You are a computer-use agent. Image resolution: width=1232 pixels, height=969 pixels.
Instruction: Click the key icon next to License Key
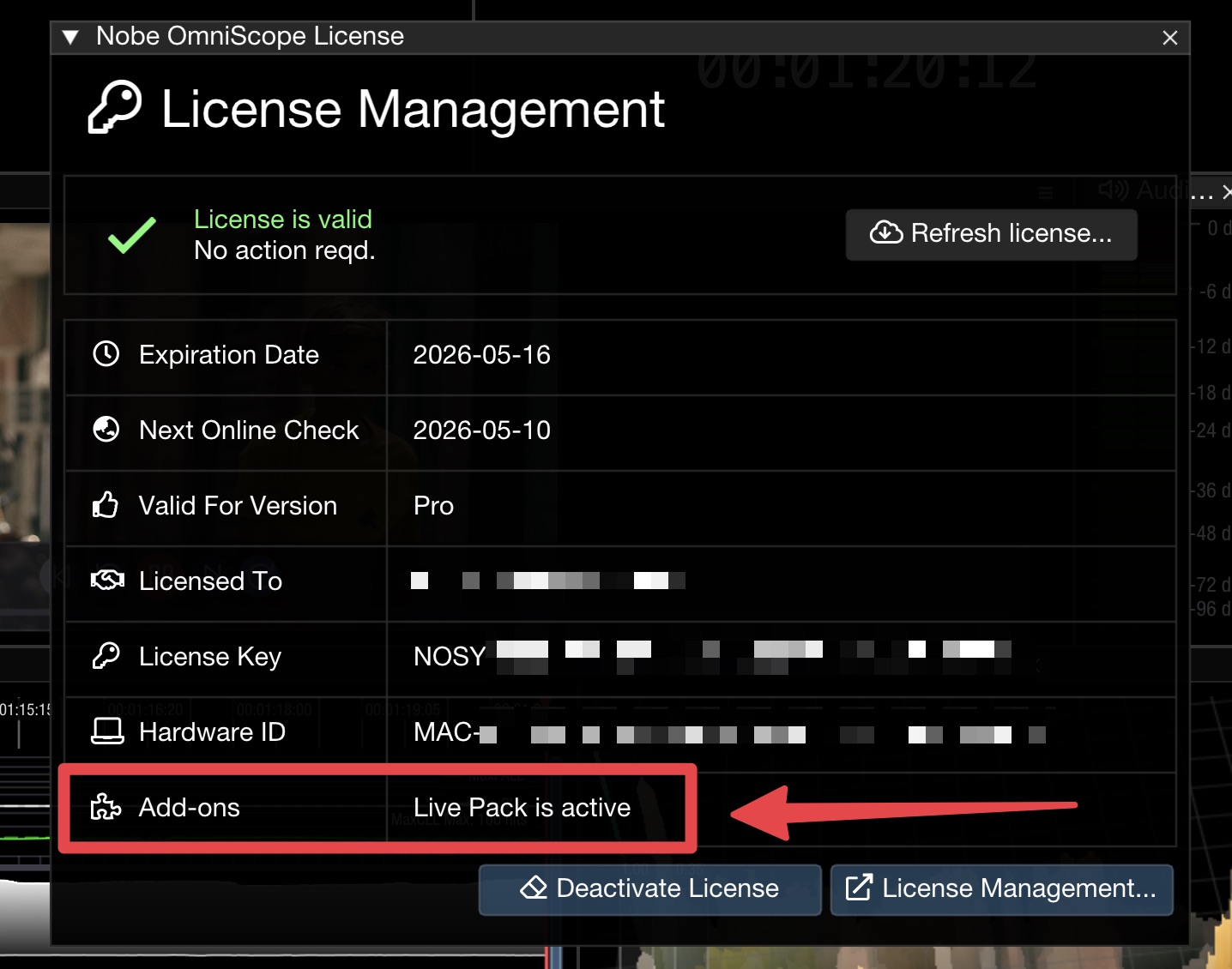106,656
